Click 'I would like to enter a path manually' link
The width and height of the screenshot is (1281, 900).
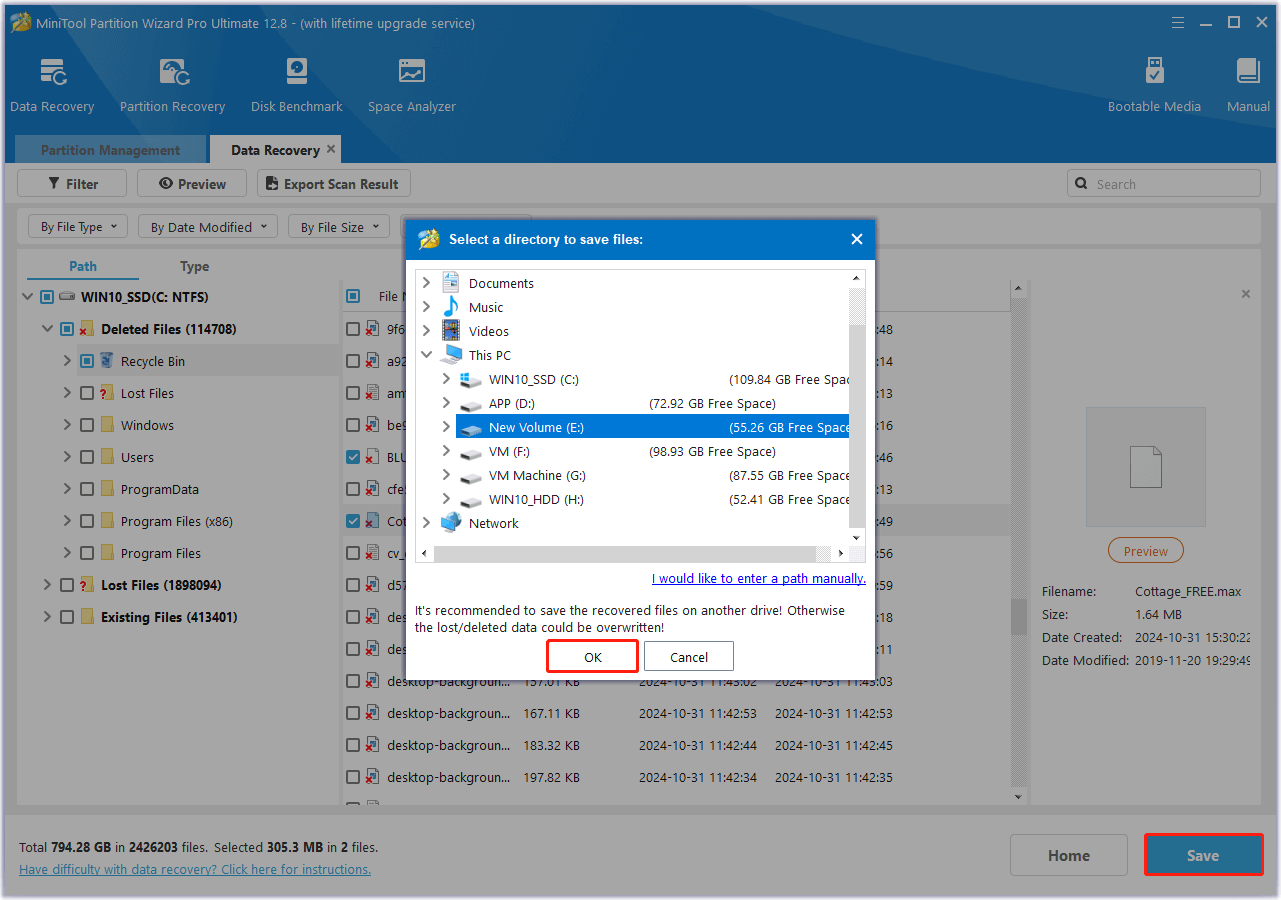(x=758, y=578)
